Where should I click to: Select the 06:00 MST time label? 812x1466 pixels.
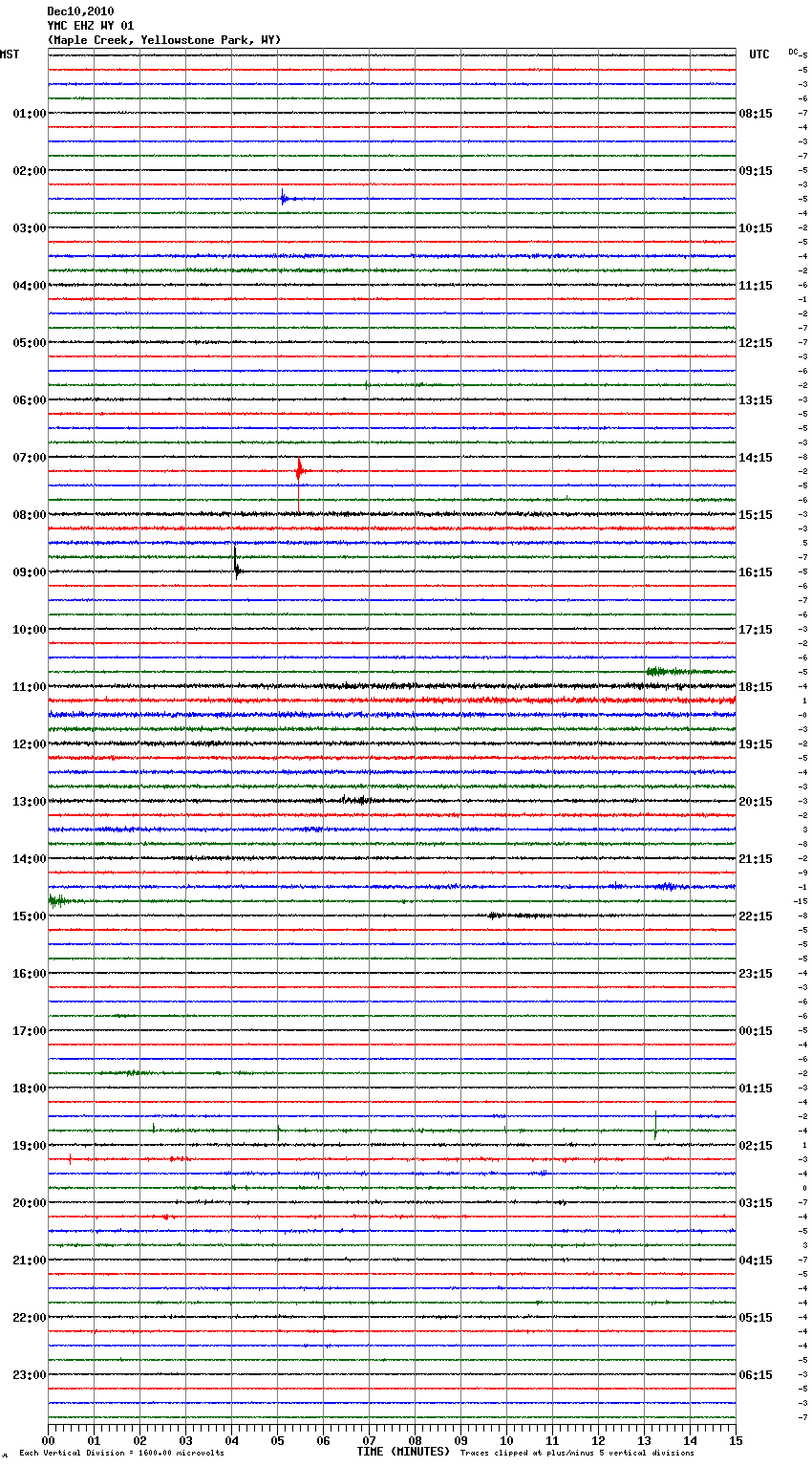pyautogui.click(x=30, y=400)
